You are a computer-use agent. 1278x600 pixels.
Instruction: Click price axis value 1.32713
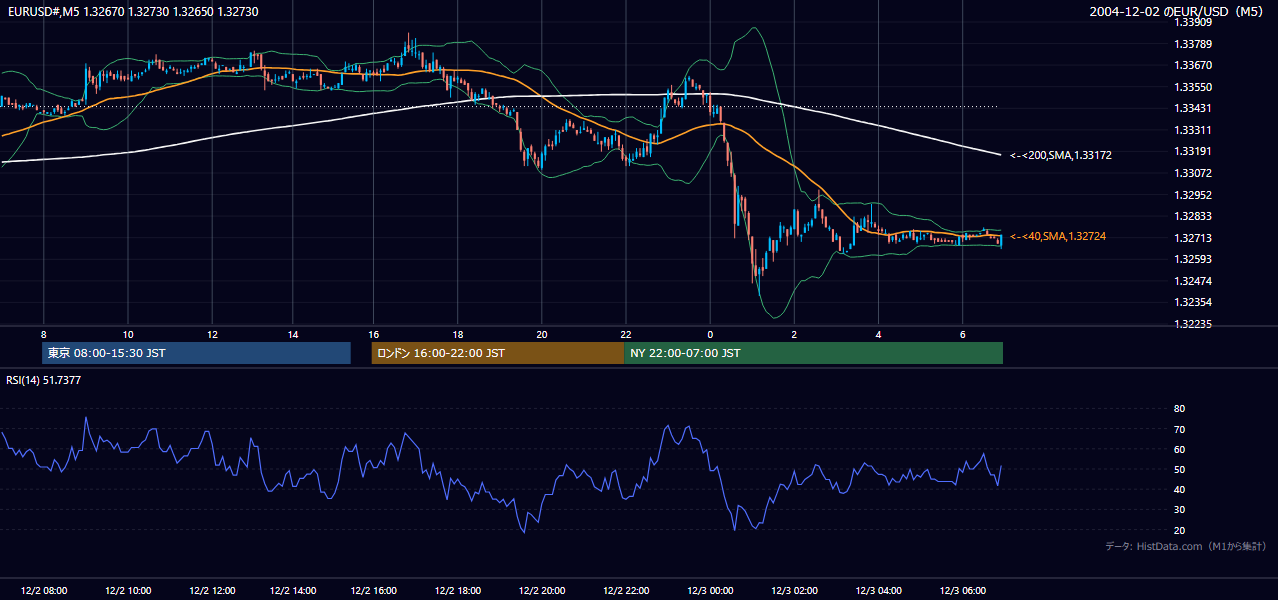(x=1193, y=238)
